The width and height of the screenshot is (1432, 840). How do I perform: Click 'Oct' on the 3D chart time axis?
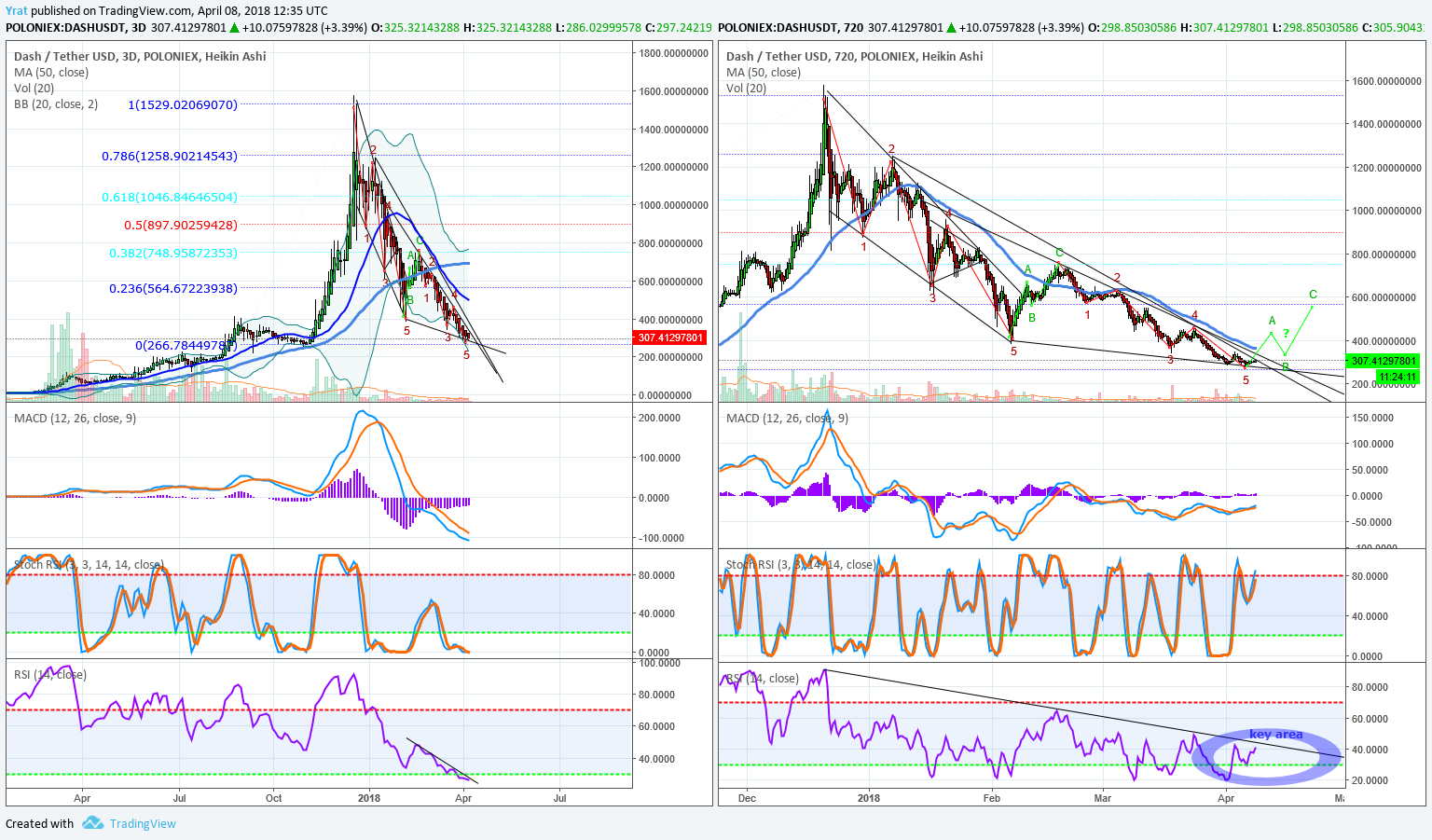[x=273, y=798]
